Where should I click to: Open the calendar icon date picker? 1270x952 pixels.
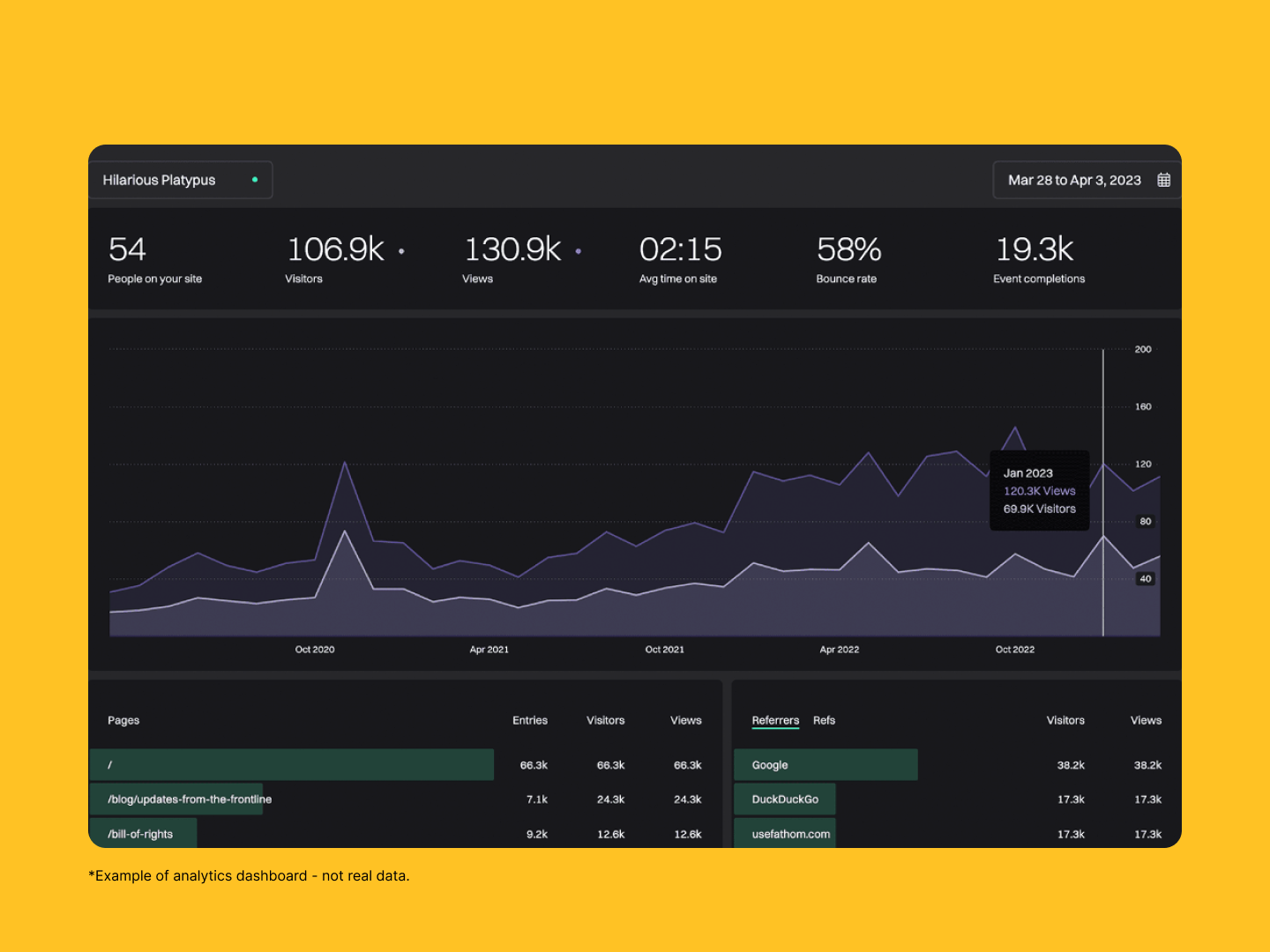tap(1163, 180)
